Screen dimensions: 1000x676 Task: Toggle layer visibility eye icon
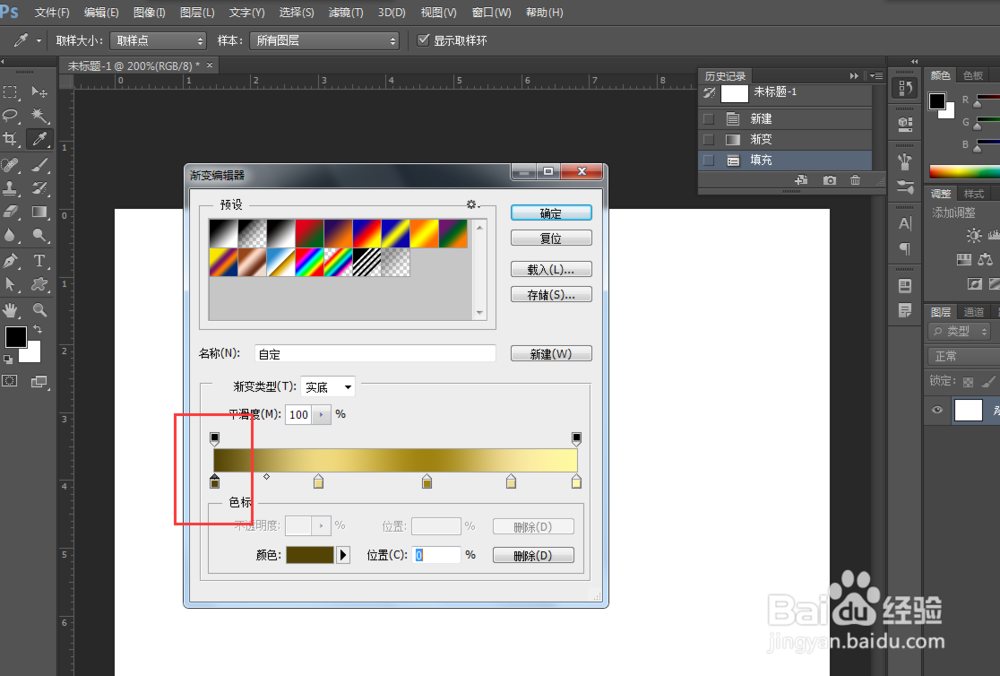tap(937, 410)
